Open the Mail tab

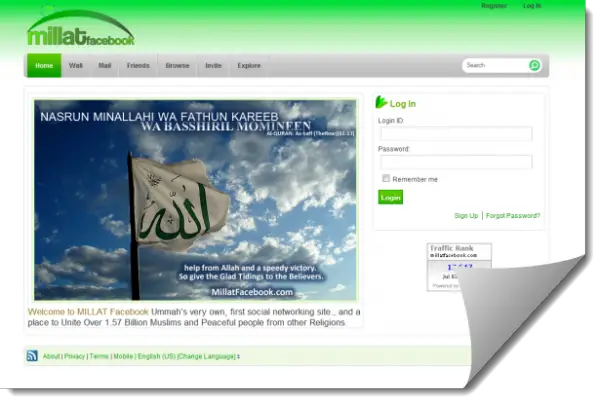104,65
